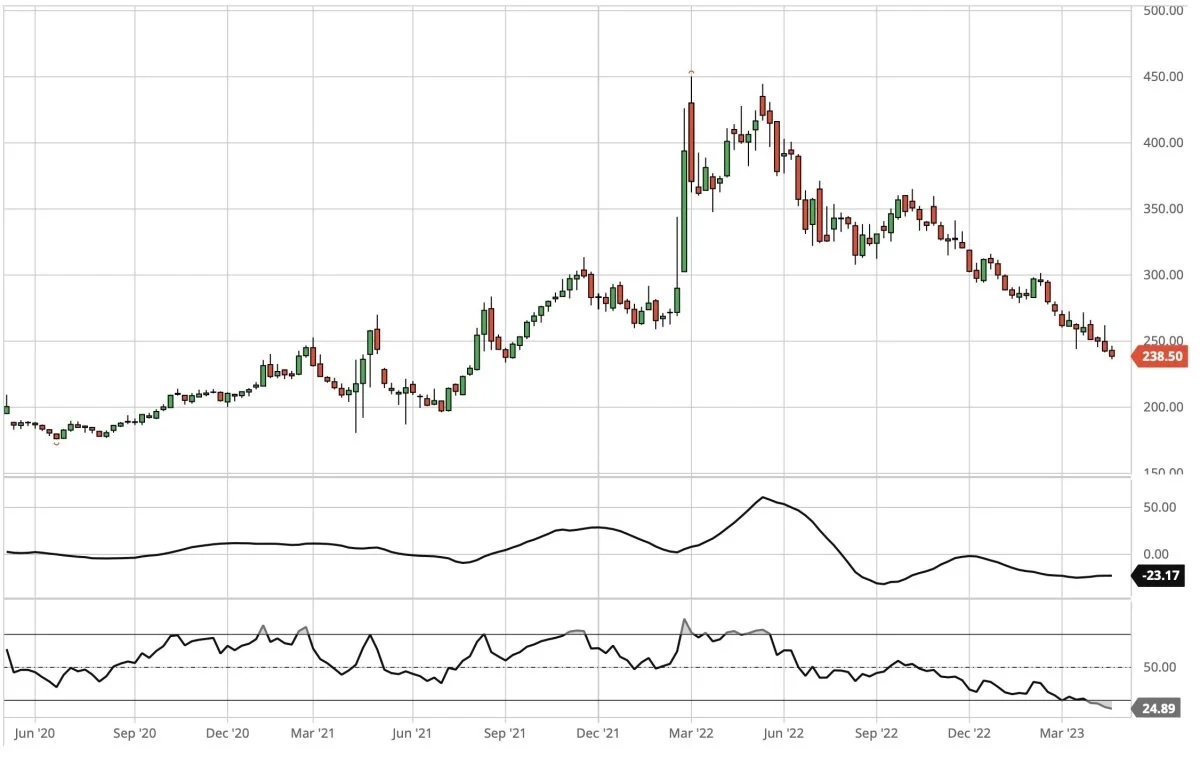The image size is (1200, 758).
Task: Click the 450.00 price axis label
Action: pos(1164,77)
